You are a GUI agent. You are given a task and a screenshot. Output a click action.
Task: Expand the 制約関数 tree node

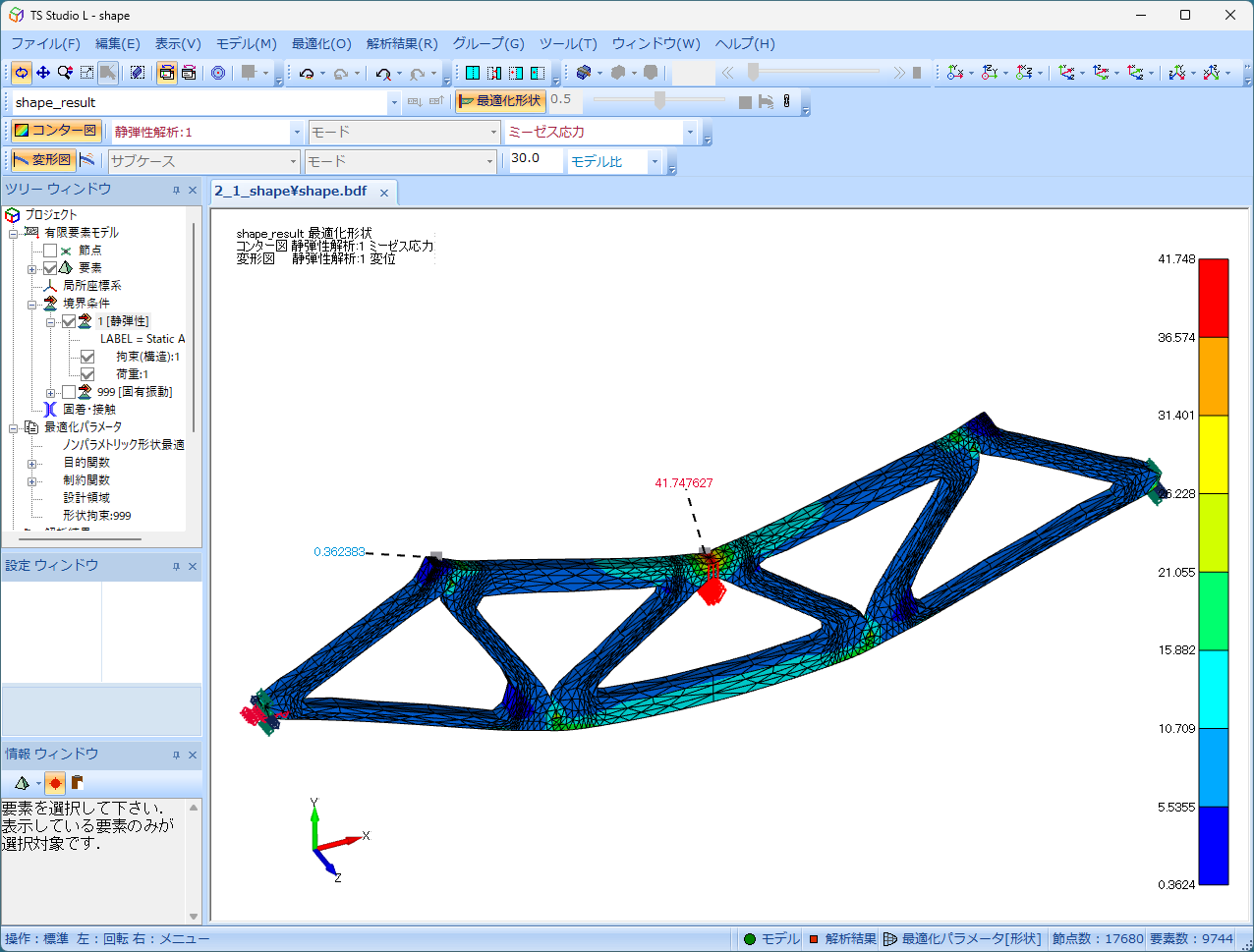point(31,480)
